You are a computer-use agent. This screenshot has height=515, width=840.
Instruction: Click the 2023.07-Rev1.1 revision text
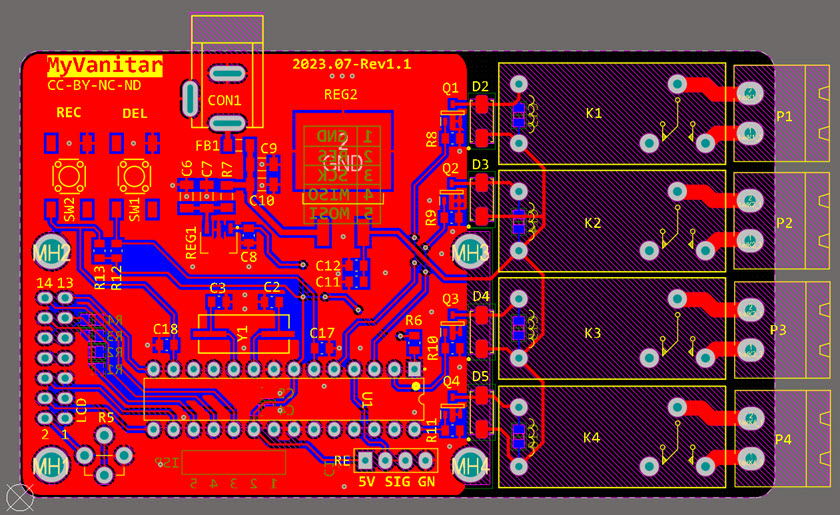(x=351, y=64)
